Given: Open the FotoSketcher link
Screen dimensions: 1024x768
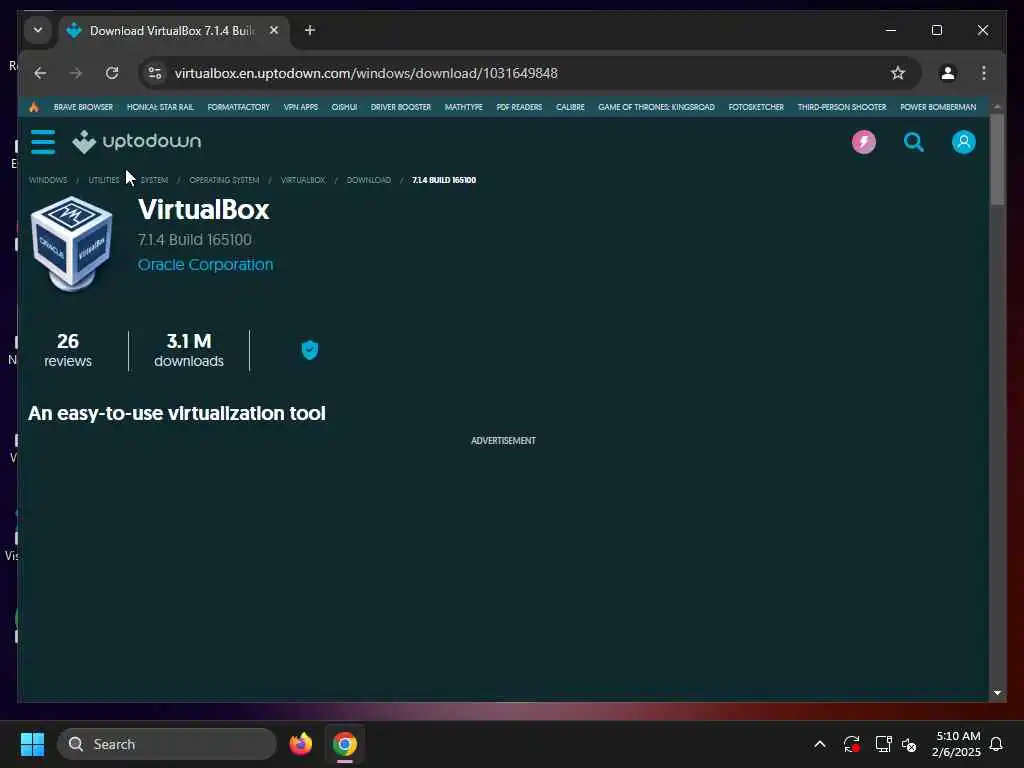Looking at the screenshot, I should tap(756, 107).
